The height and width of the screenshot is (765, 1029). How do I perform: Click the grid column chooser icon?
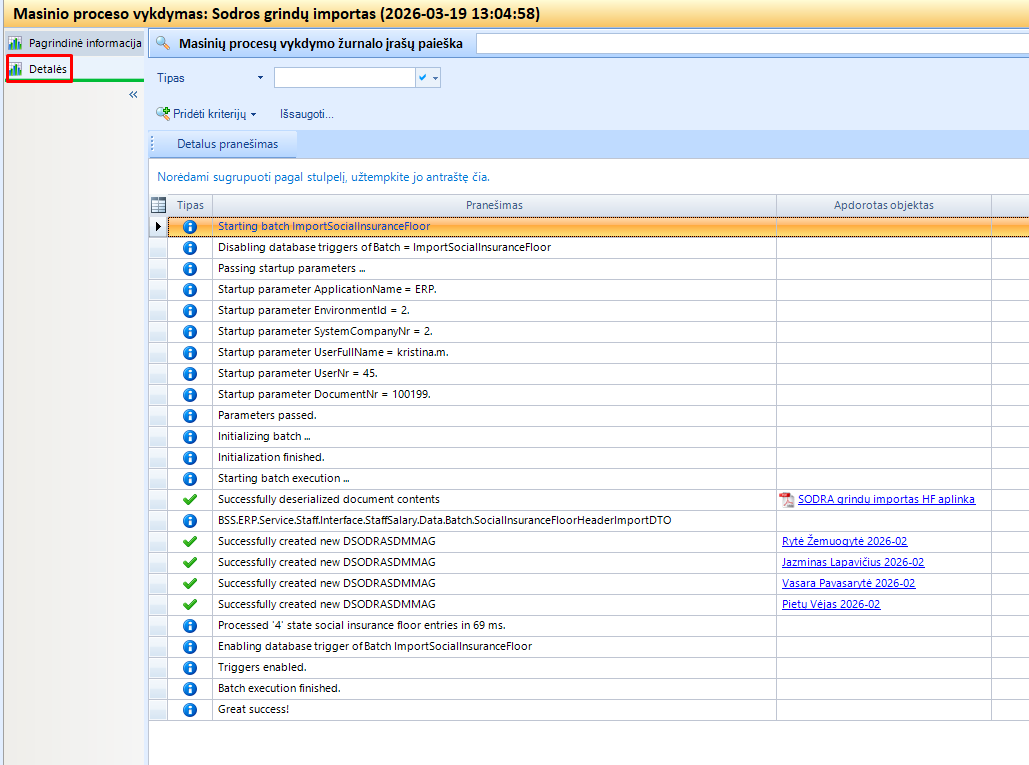[158, 205]
